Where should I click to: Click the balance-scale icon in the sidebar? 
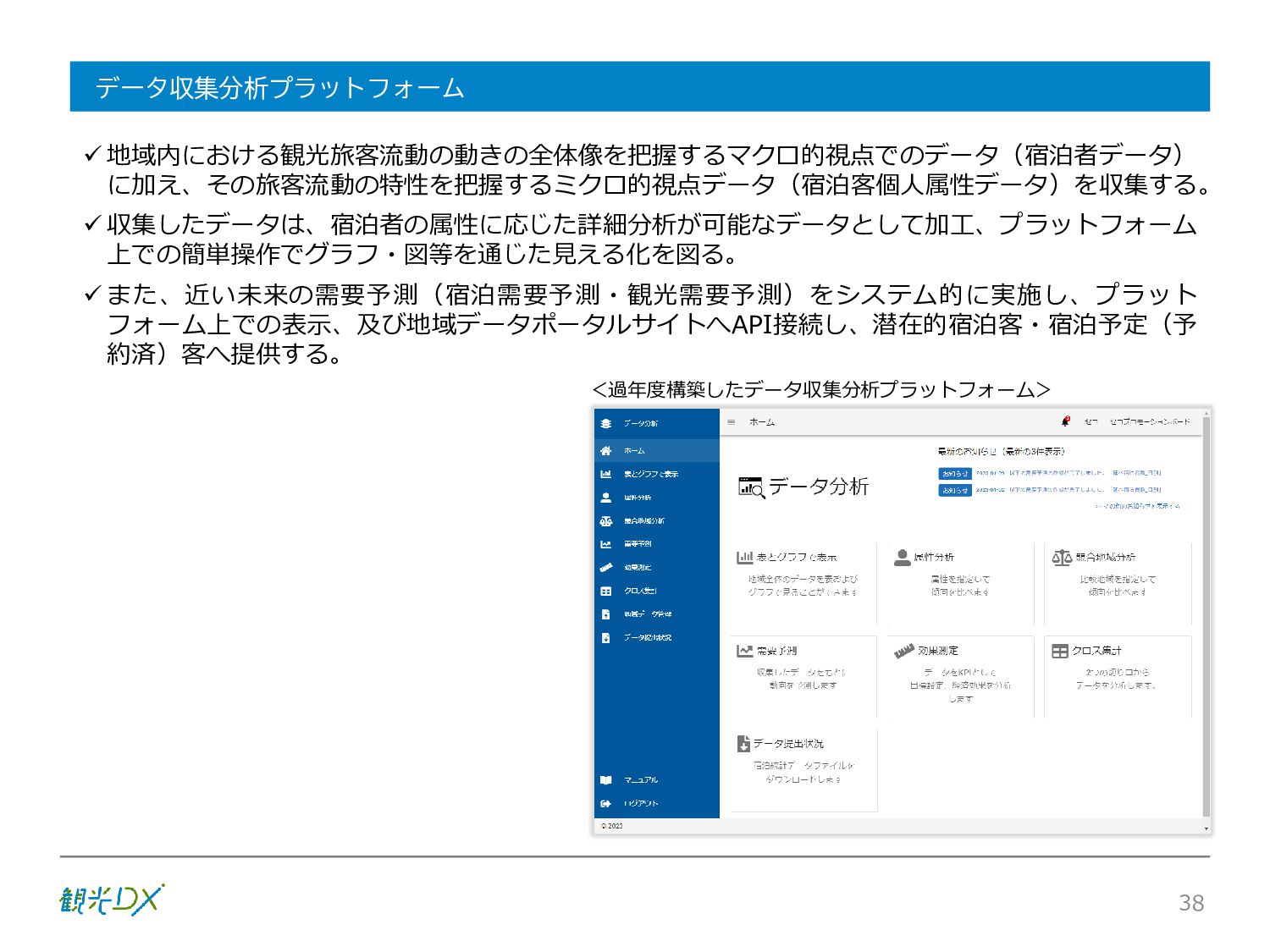(x=605, y=521)
